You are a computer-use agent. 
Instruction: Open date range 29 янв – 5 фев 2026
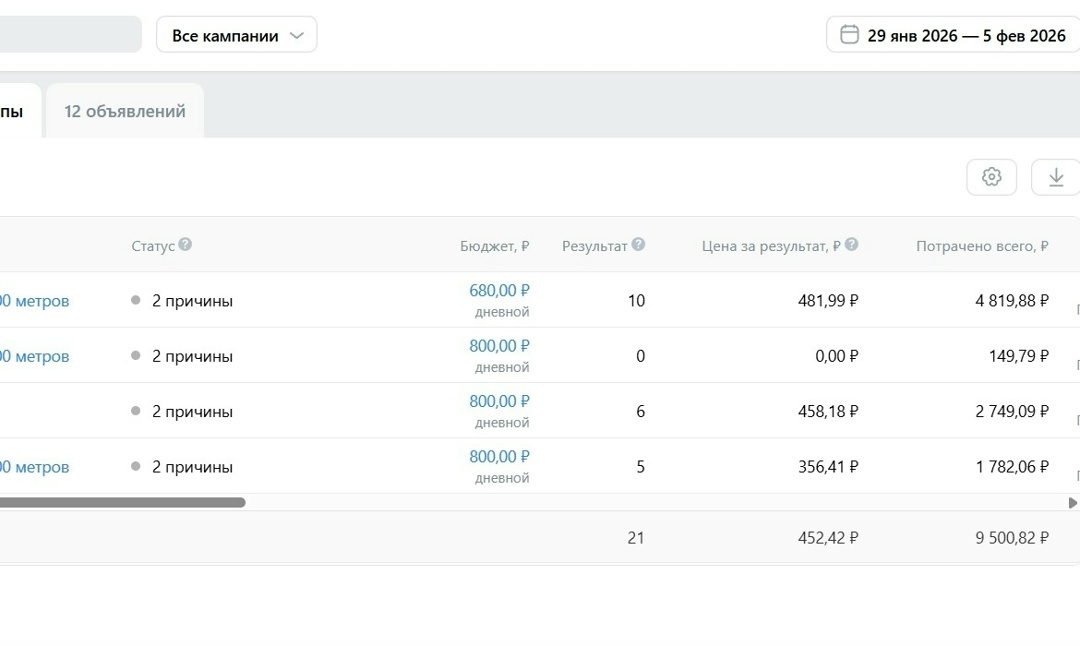click(966, 35)
